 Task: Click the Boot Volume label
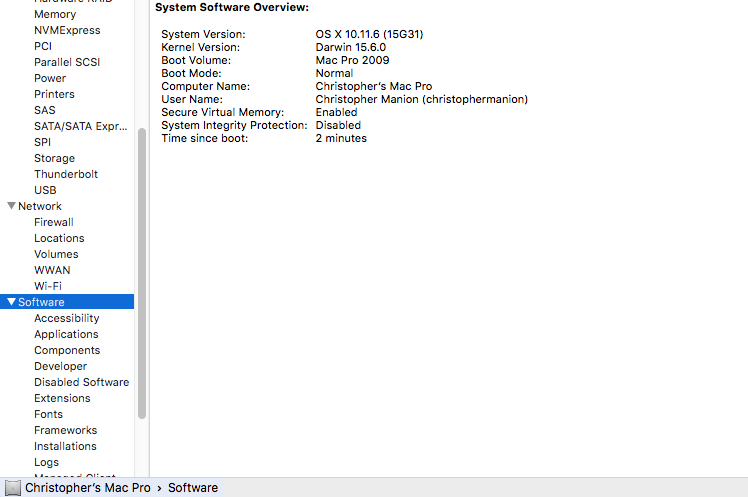196,60
